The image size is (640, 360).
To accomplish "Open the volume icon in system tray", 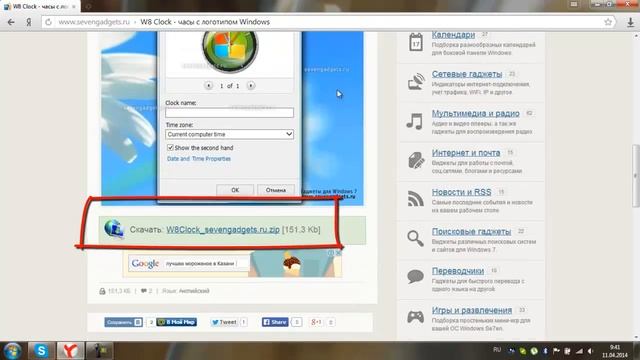I will [x=590, y=351].
